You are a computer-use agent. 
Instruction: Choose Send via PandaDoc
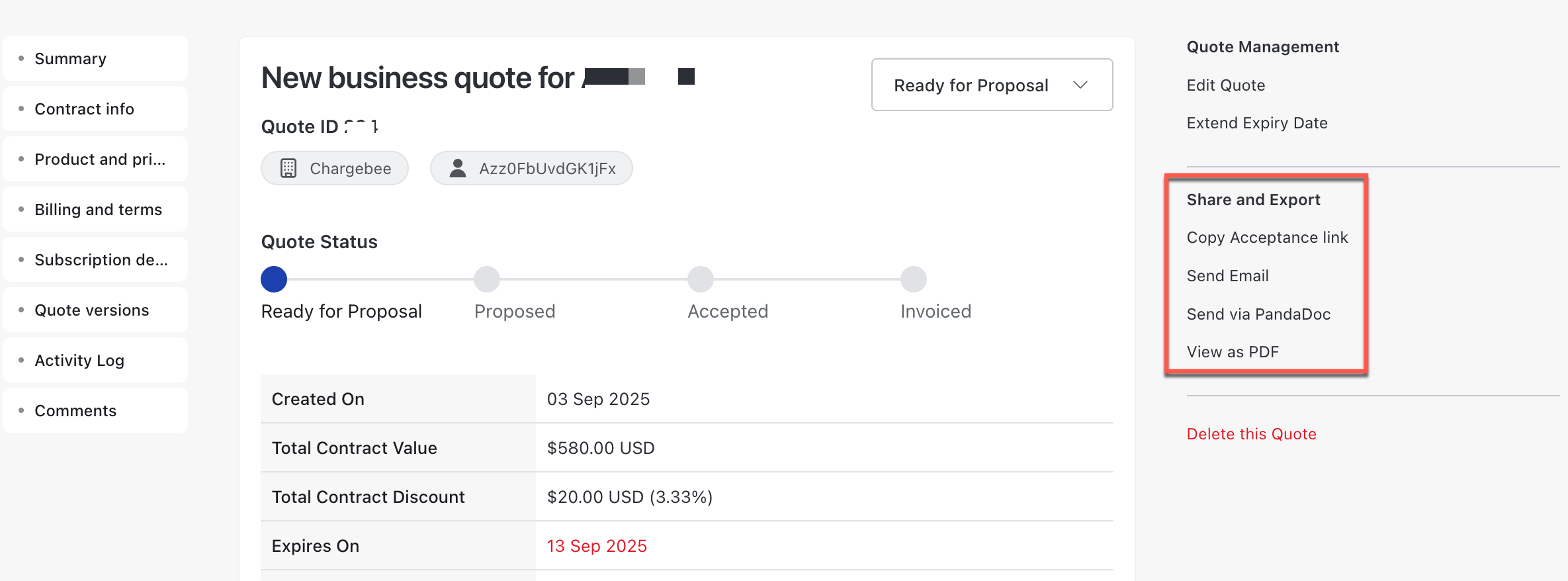pos(1258,314)
